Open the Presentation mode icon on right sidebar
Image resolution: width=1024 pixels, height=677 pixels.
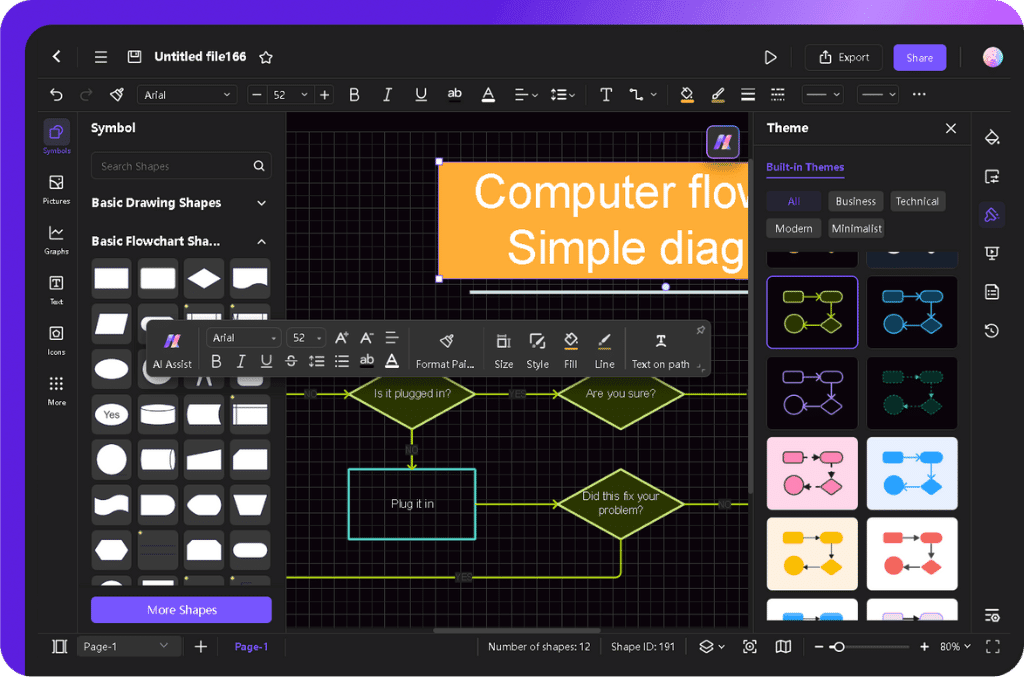pos(991,252)
